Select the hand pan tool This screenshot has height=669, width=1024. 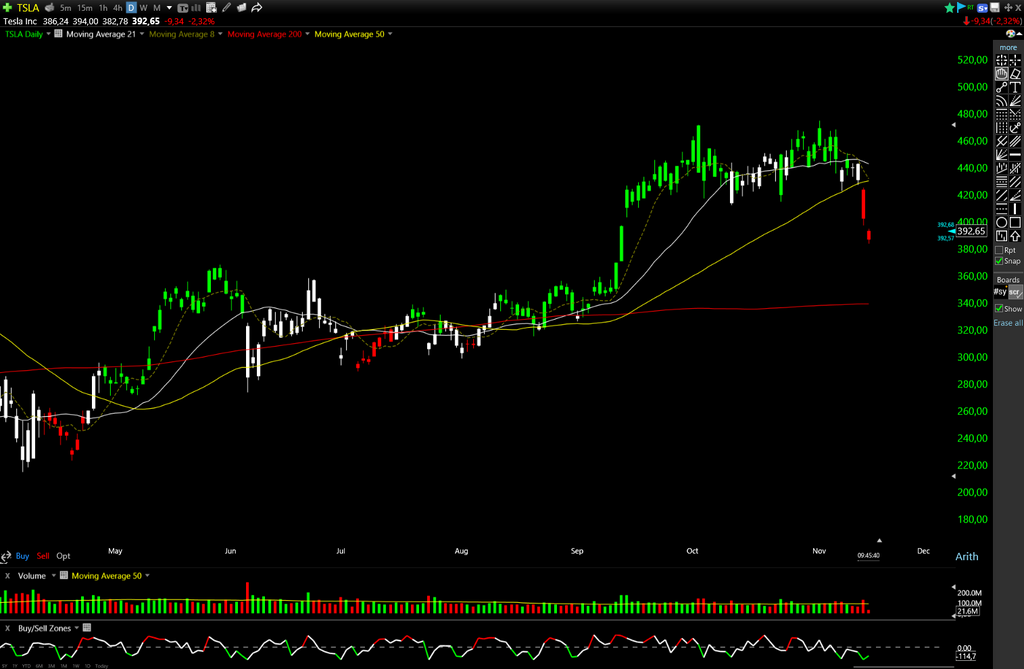coord(1001,73)
